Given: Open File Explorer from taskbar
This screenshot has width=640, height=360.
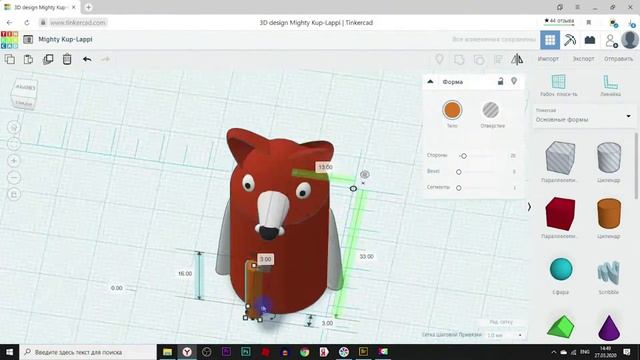Looking at the screenshot, I should click(x=167, y=352).
